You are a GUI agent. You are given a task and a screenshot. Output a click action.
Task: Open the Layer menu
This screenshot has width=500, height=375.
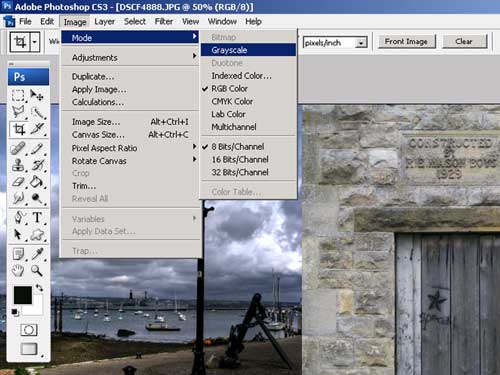(x=104, y=22)
